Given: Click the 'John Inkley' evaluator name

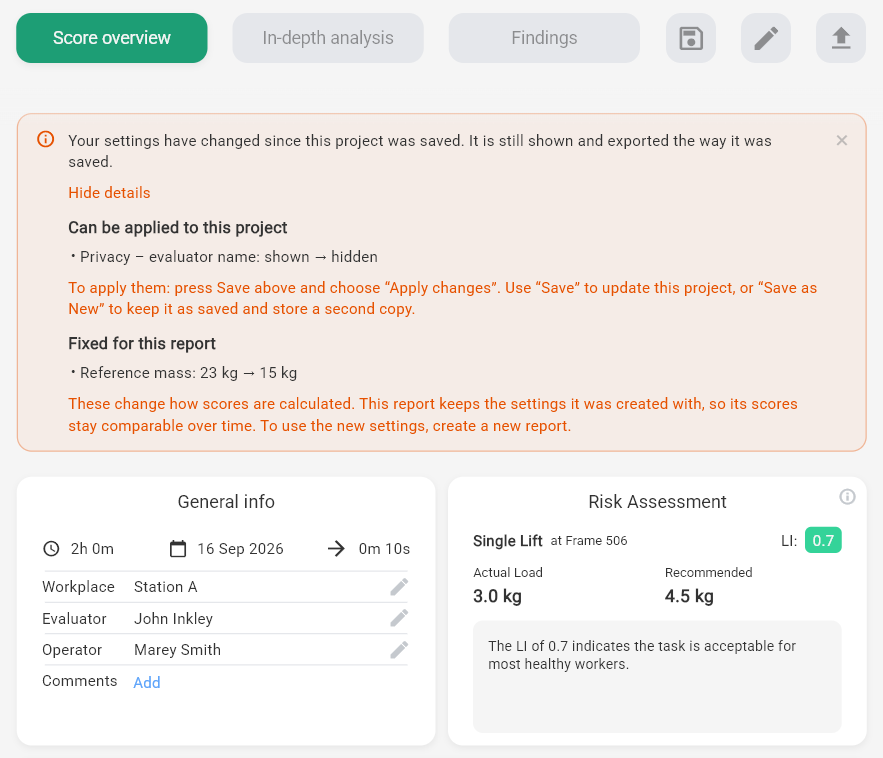Looking at the screenshot, I should (x=173, y=618).
